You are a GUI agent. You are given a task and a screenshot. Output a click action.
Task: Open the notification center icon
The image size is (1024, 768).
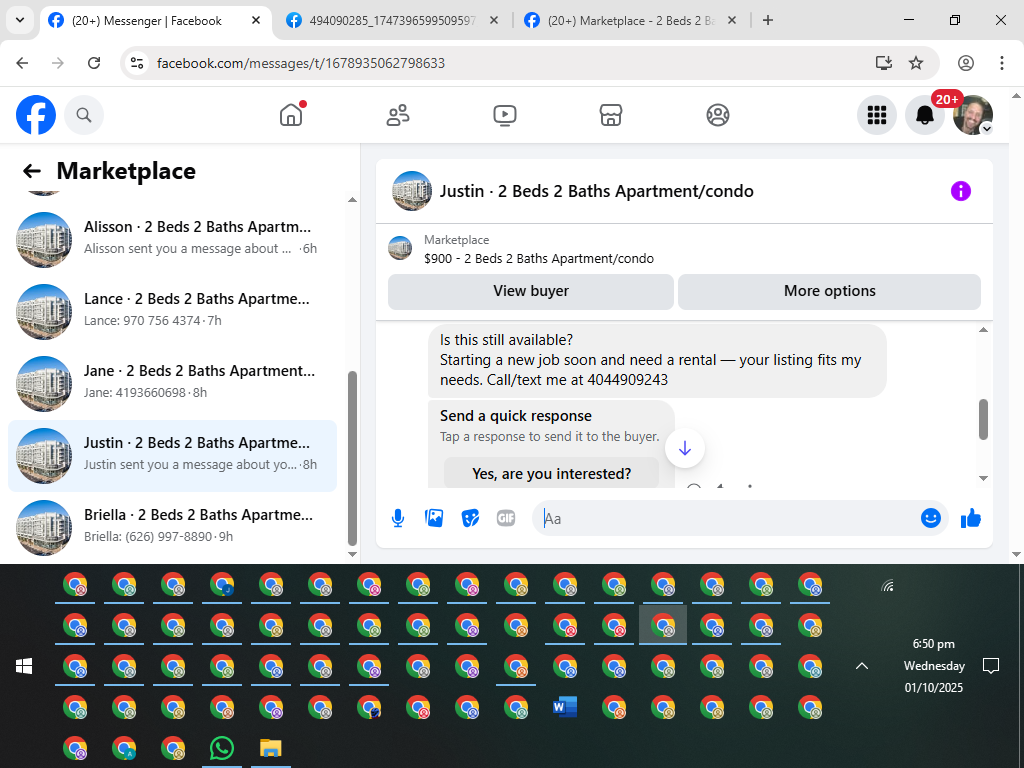pos(991,666)
